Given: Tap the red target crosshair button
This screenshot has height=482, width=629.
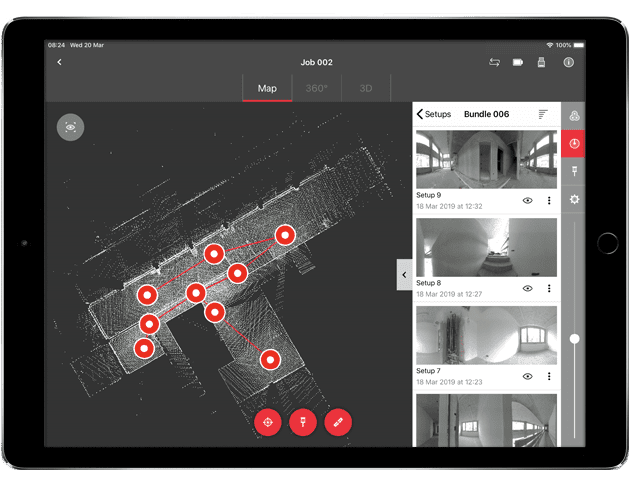Looking at the screenshot, I should pos(268,422).
